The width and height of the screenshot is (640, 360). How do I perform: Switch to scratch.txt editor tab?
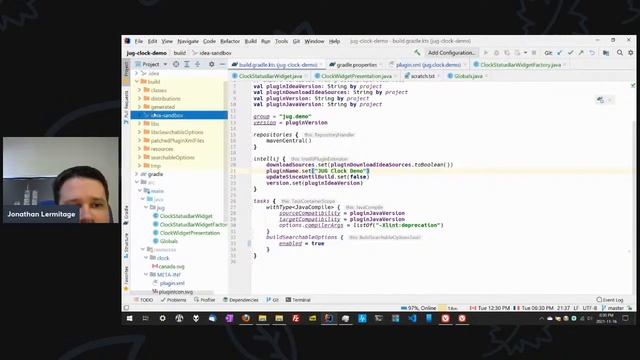pyautogui.click(x=422, y=76)
